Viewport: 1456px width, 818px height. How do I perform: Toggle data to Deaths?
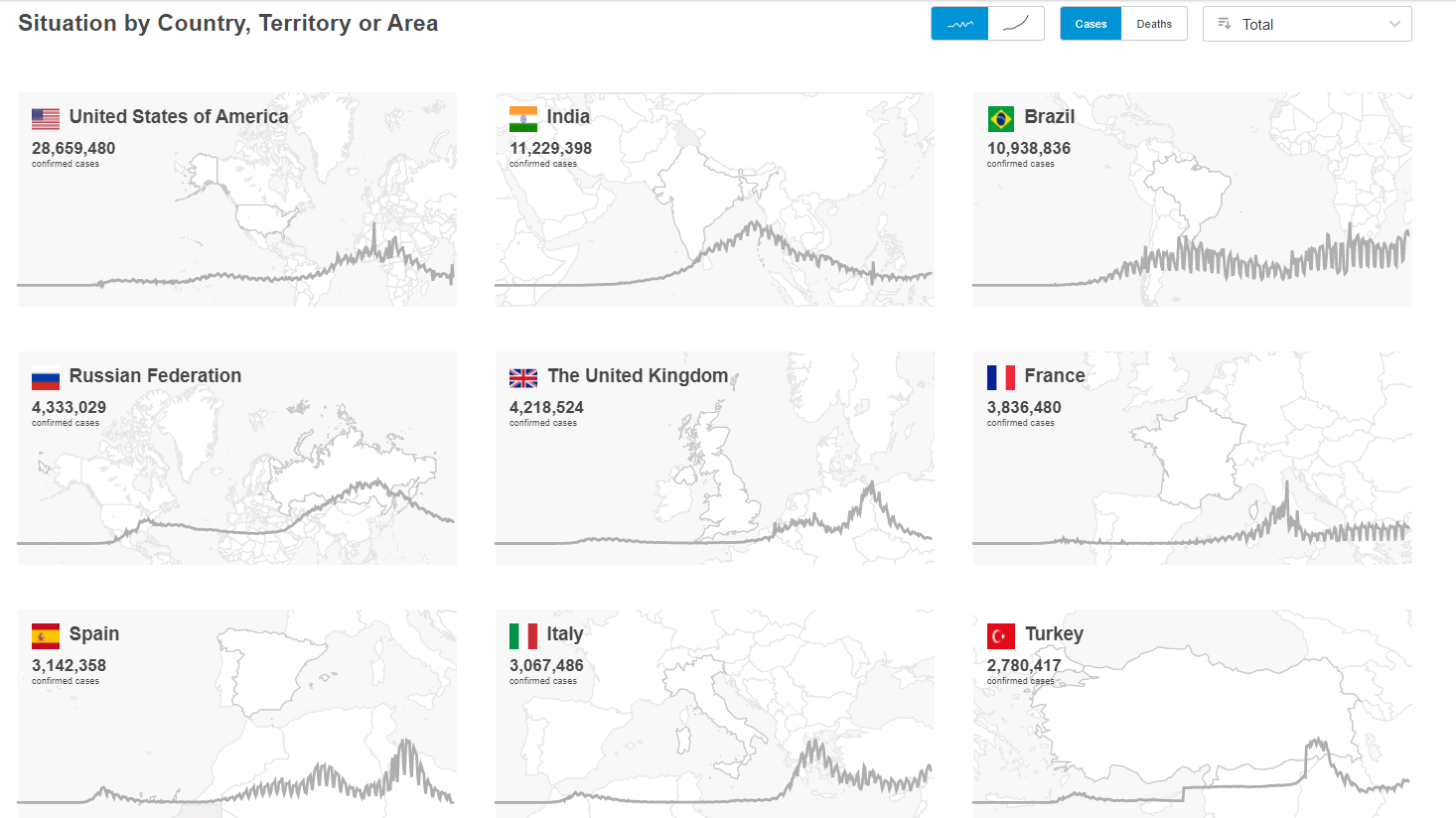click(x=1154, y=24)
